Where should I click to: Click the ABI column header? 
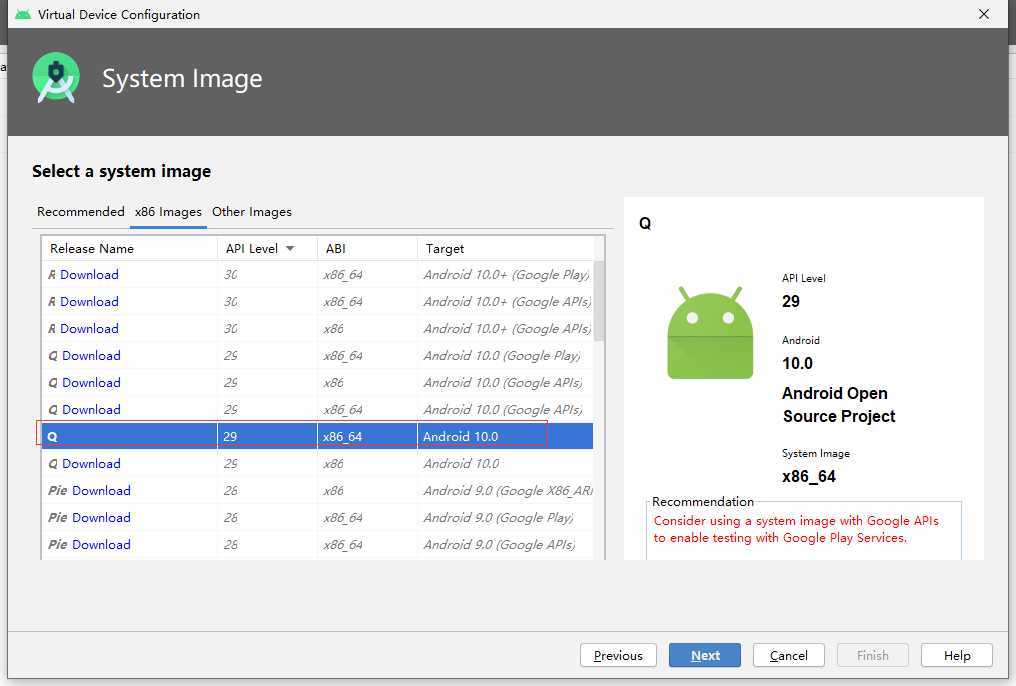(x=336, y=248)
